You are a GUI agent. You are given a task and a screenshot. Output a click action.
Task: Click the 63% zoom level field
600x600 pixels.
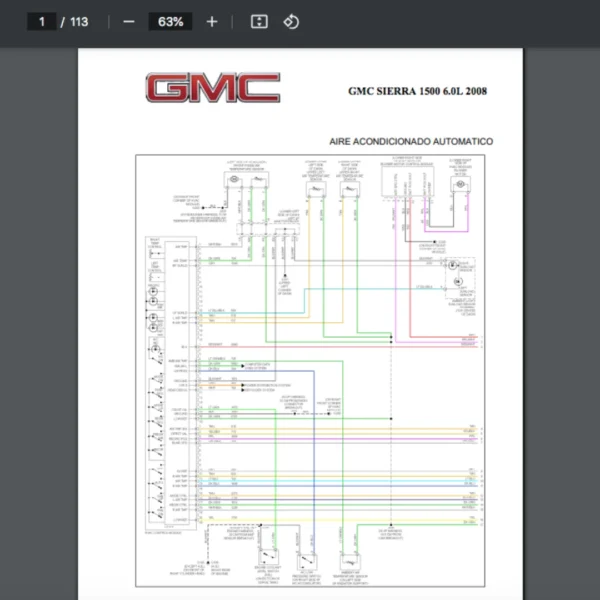click(170, 21)
